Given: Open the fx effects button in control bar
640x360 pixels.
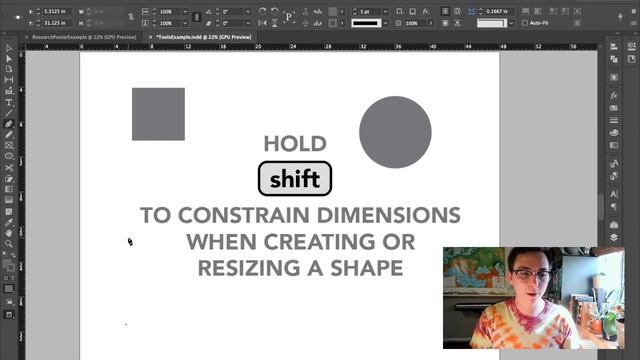Looking at the screenshot, I should pos(425,11).
